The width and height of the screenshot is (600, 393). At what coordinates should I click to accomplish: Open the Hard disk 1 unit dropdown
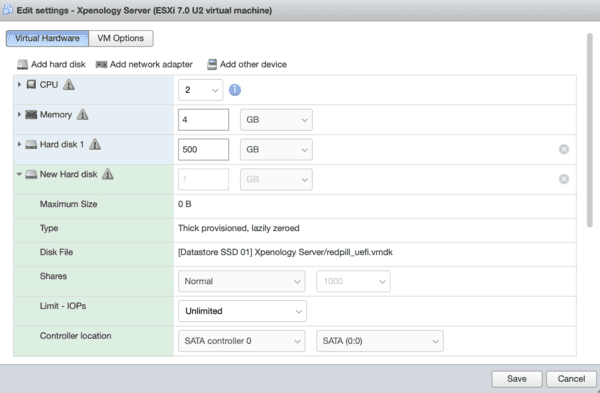point(276,150)
